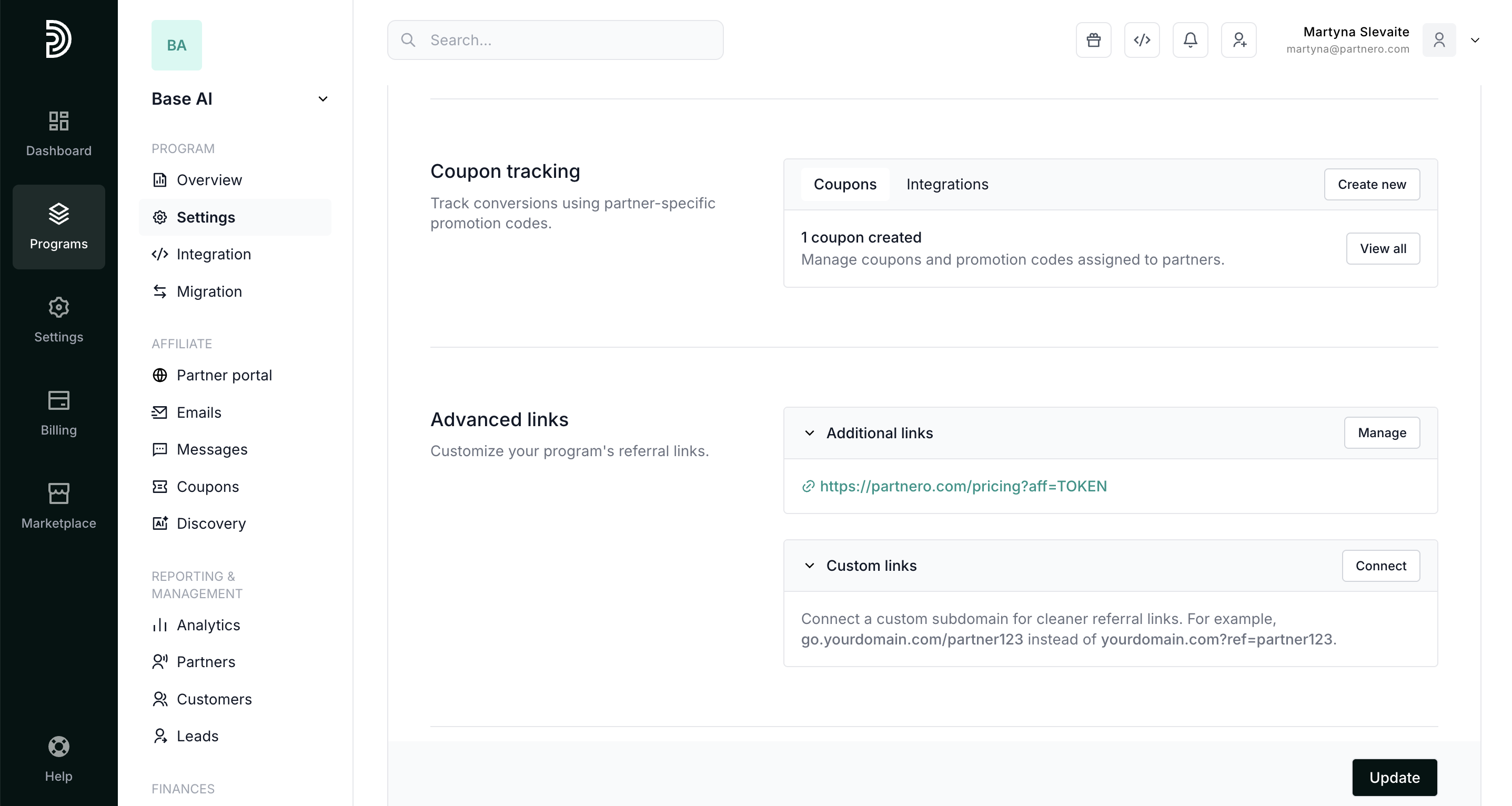Image resolution: width=1512 pixels, height=806 pixels.
Task: Click the Partnero logo
Action: 59,39
